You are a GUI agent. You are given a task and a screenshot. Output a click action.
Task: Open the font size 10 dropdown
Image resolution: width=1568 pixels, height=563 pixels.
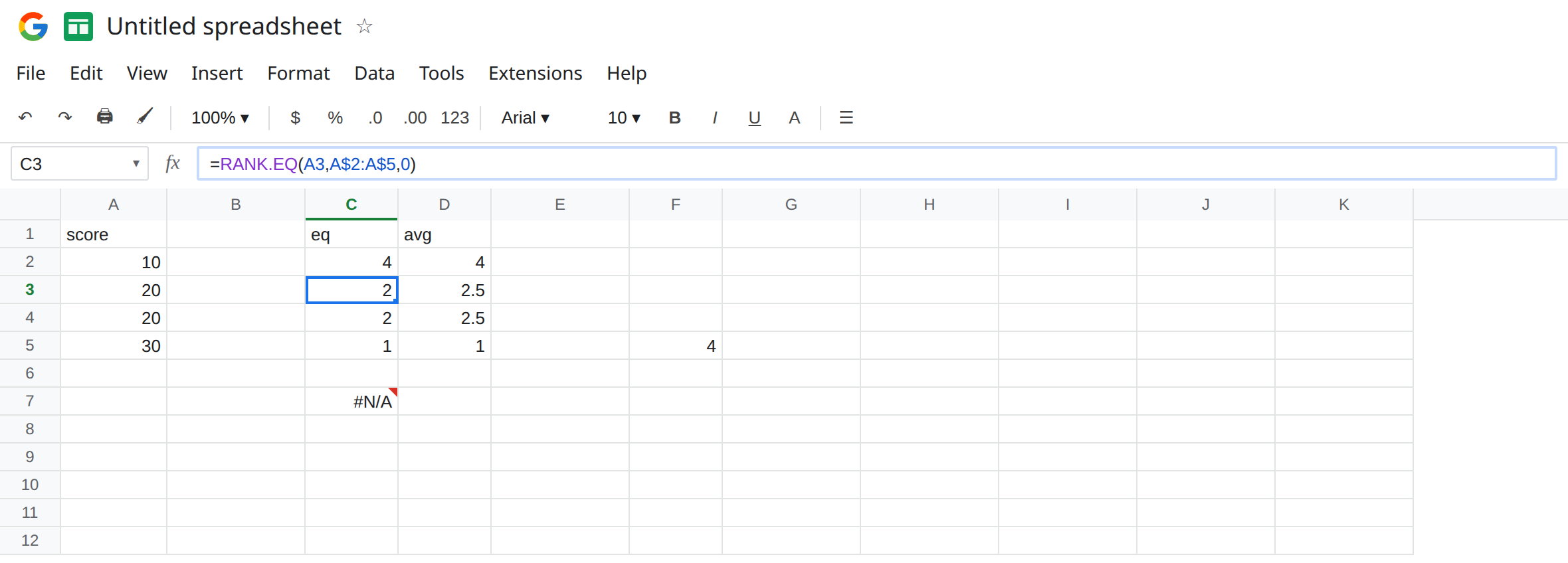(624, 118)
